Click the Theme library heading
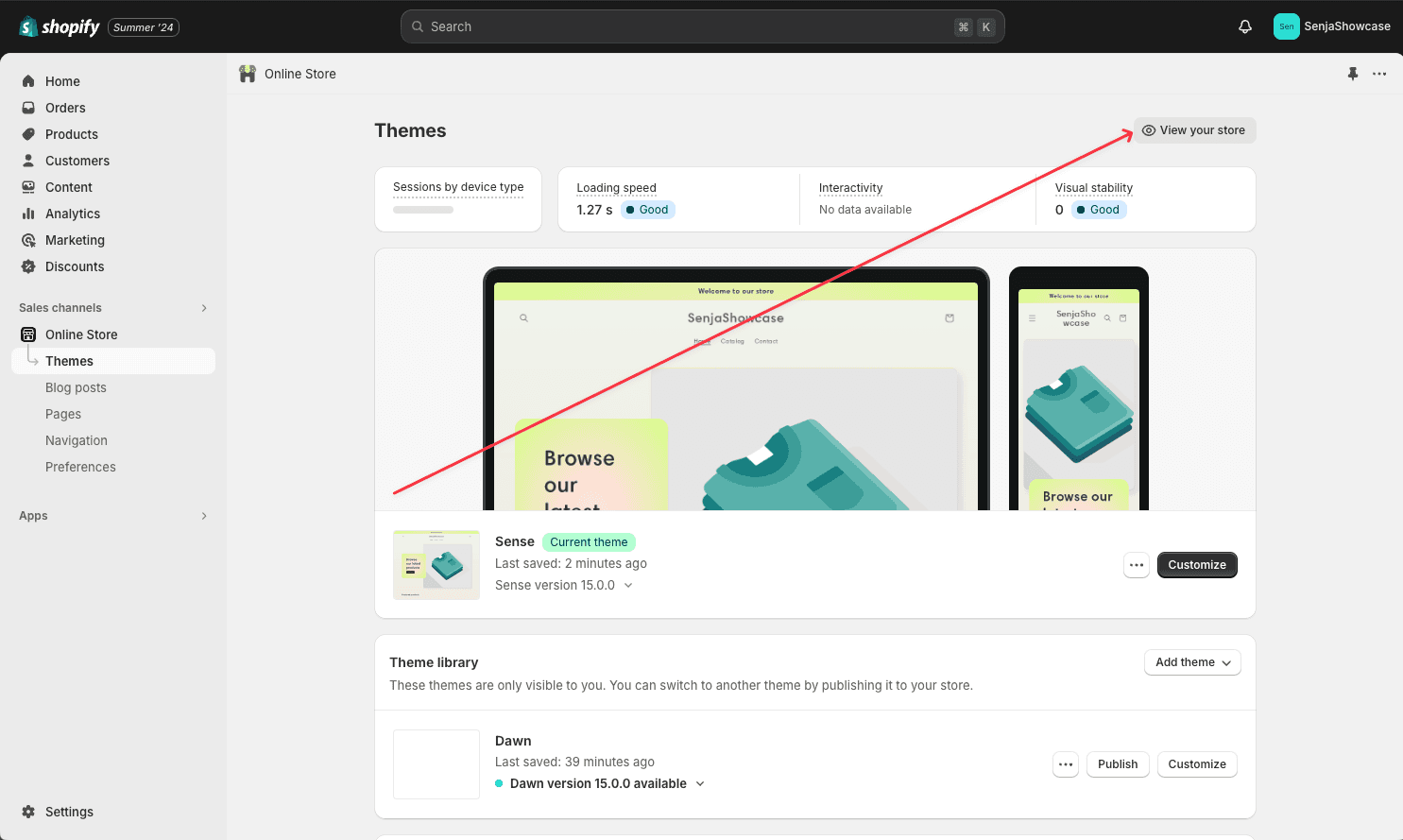 [x=434, y=662]
